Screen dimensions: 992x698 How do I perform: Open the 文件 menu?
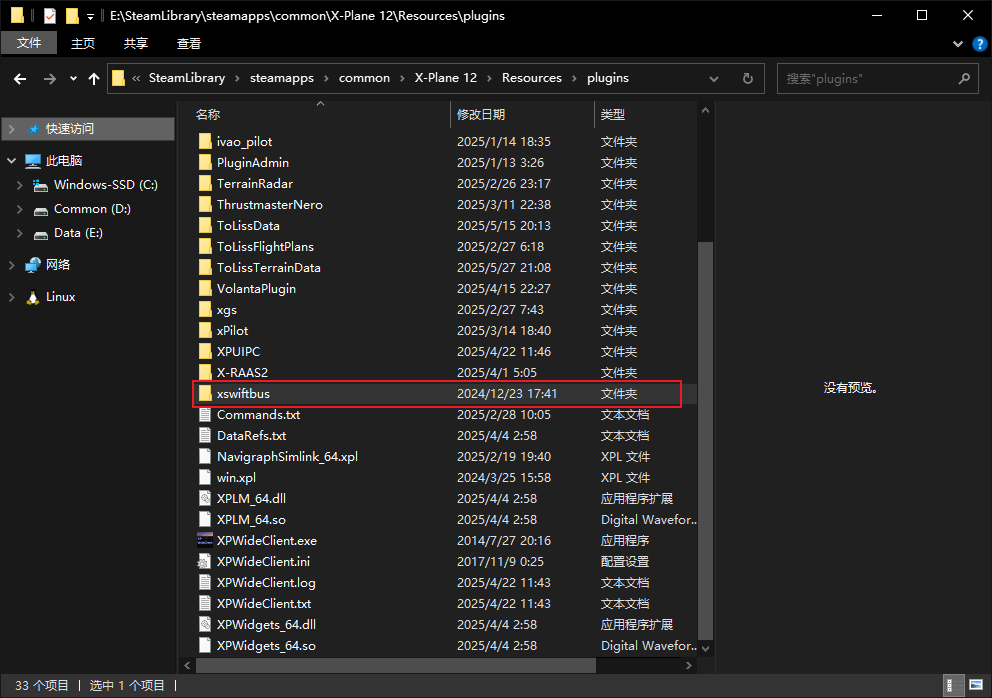(29, 44)
